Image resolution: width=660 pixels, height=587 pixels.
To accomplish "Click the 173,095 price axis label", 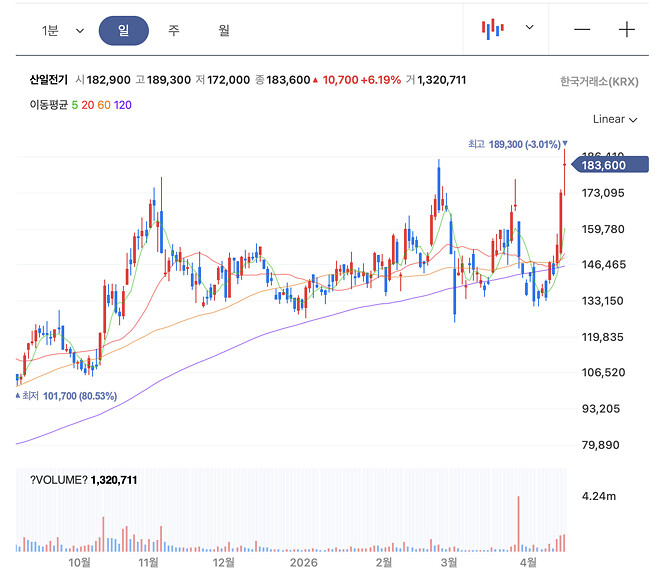I will (603, 193).
